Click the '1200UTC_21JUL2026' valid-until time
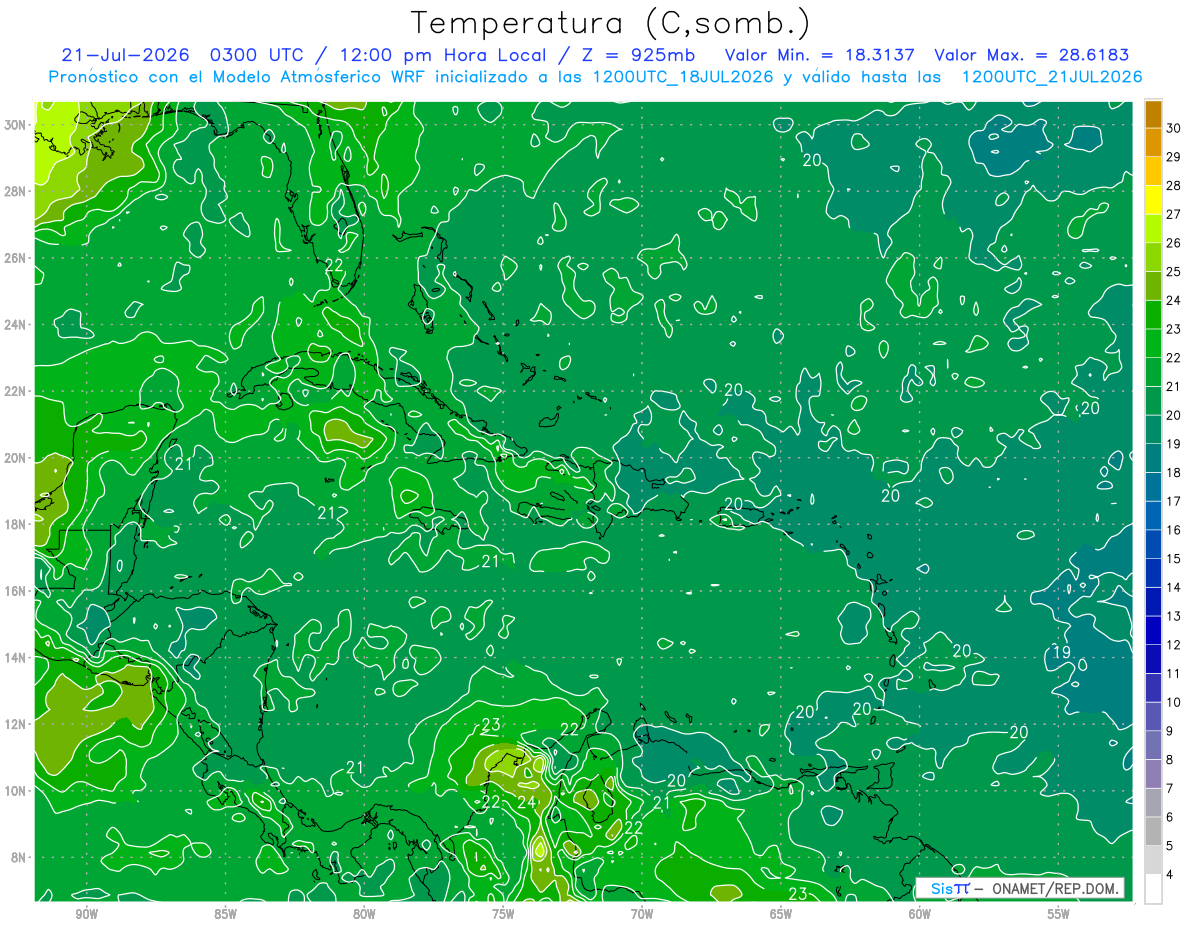 pyautogui.click(x=1052, y=77)
